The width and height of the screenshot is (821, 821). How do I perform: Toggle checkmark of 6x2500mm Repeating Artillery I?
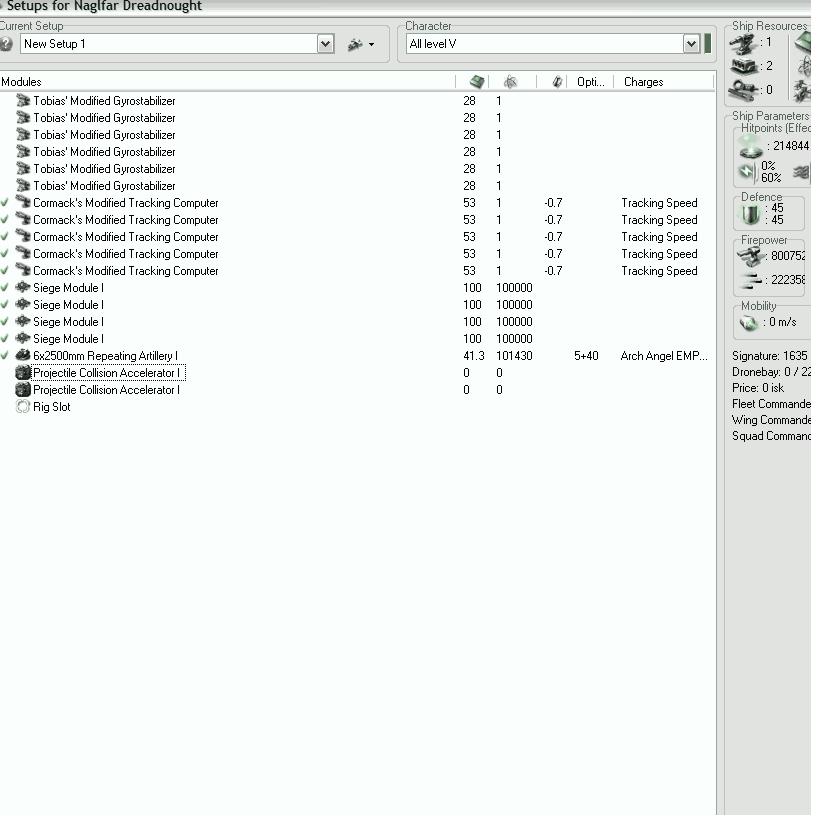tap(5, 356)
